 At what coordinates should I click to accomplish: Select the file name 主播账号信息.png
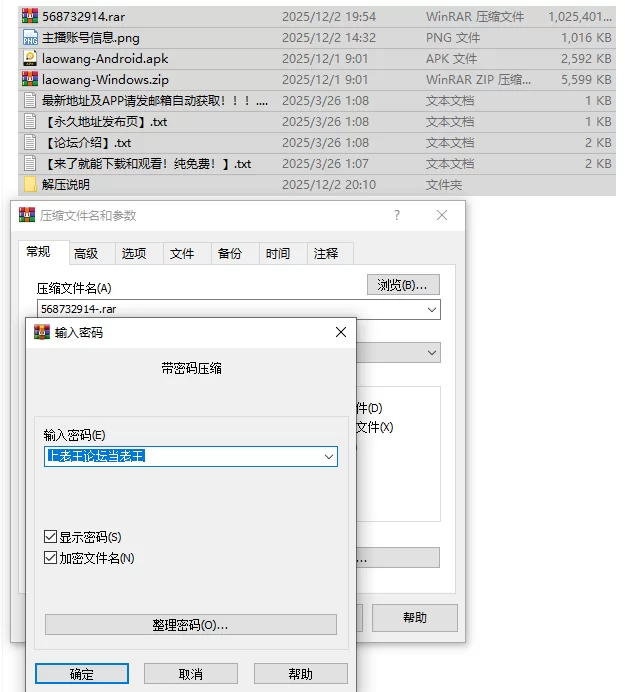[90, 38]
